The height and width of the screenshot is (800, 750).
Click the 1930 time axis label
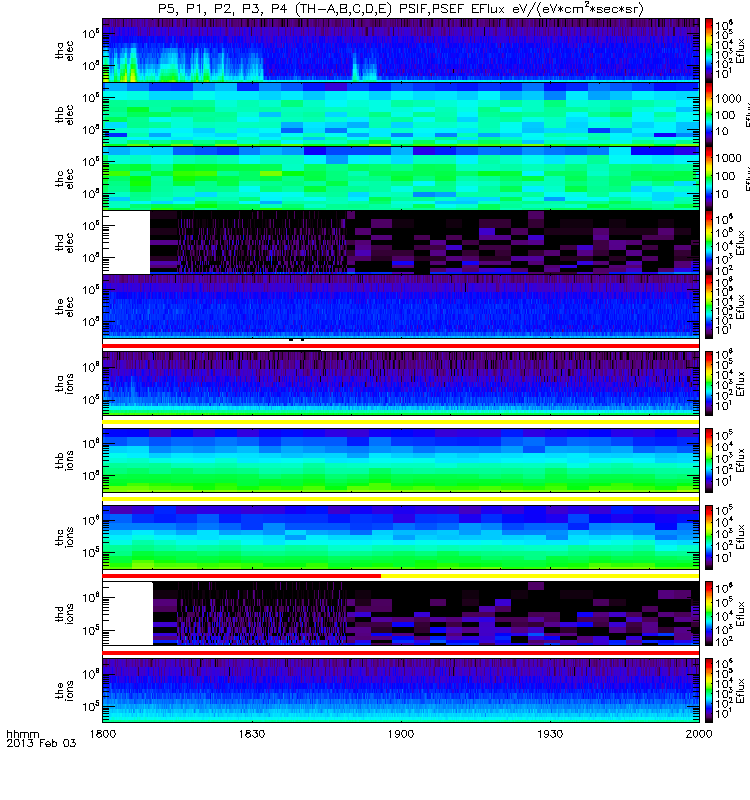tap(550, 734)
